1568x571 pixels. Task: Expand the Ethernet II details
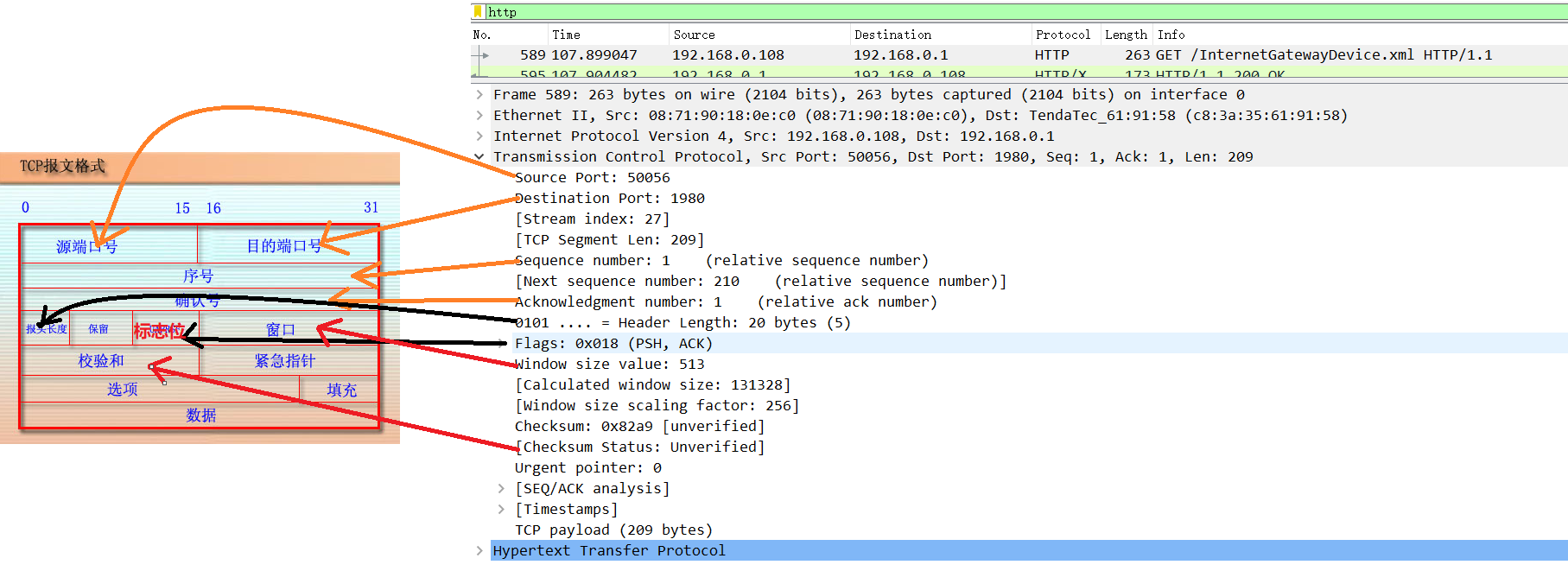pos(479,116)
